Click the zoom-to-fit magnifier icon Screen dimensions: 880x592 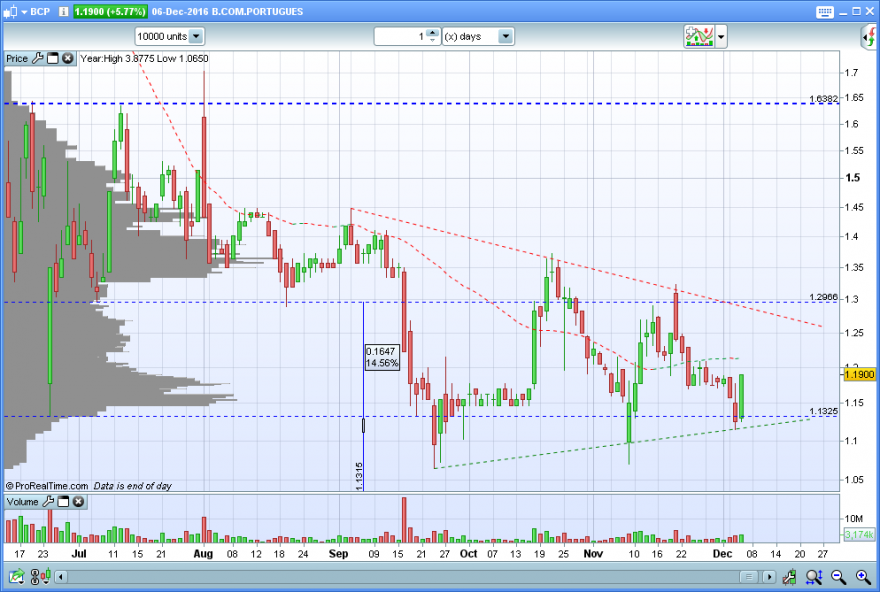click(x=814, y=576)
